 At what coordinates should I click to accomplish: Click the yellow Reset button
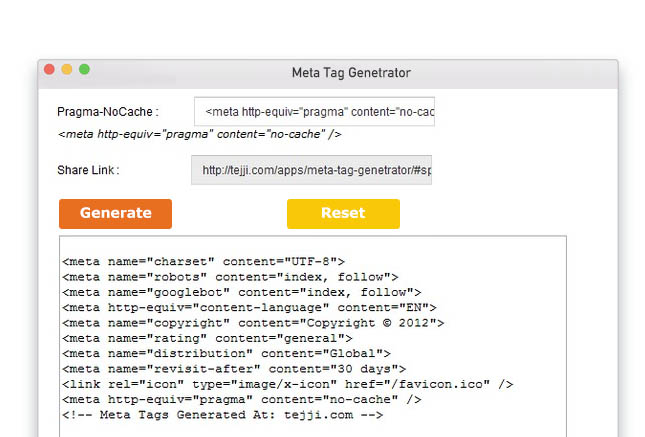pos(343,214)
